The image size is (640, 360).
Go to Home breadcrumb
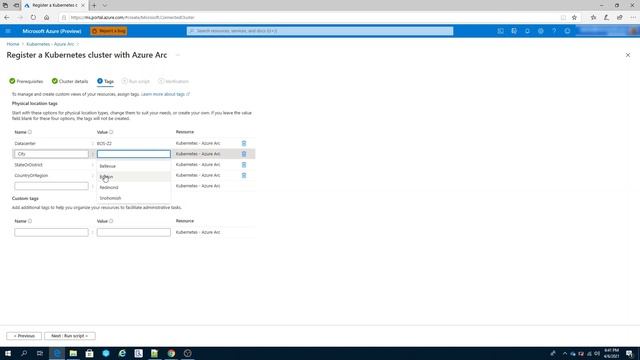(x=13, y=44)
